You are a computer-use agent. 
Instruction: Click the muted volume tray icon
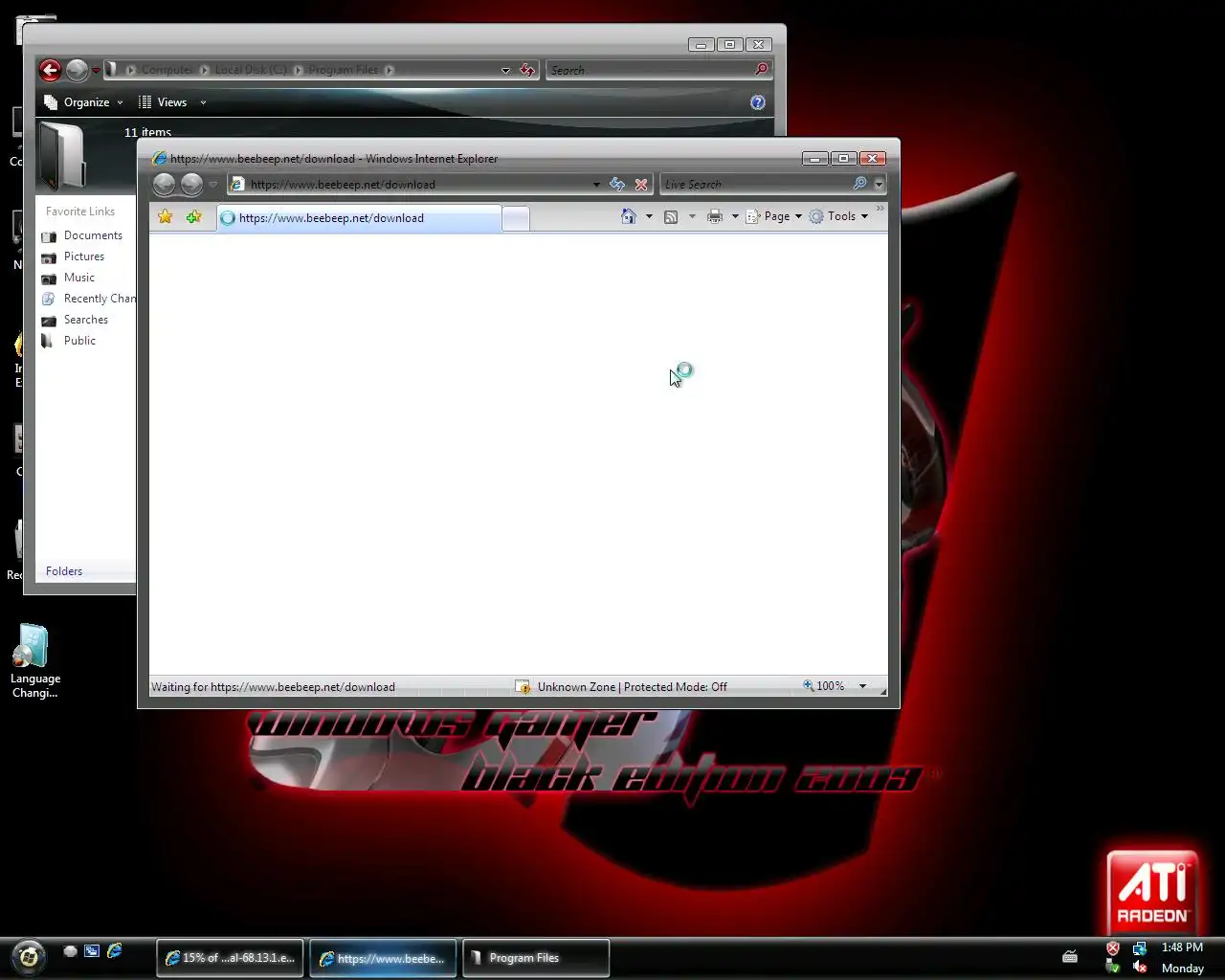1140,968
